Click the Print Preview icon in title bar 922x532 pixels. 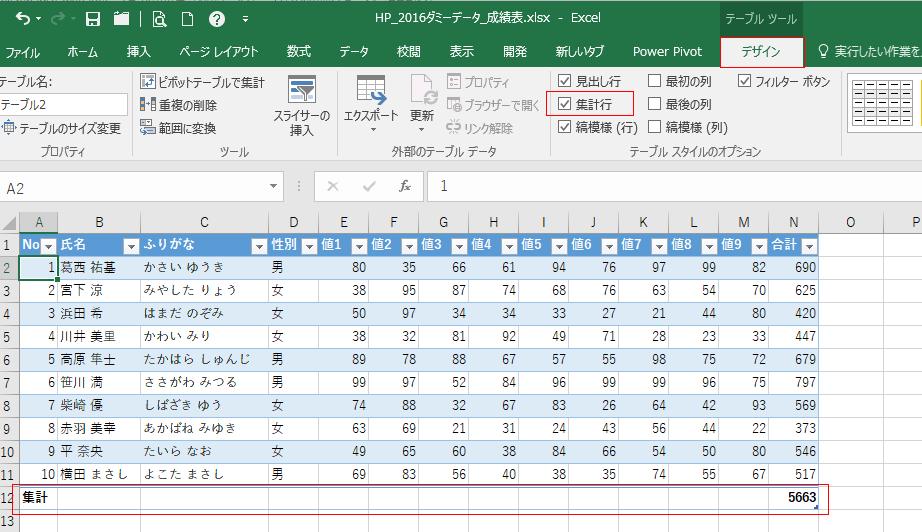159,18
